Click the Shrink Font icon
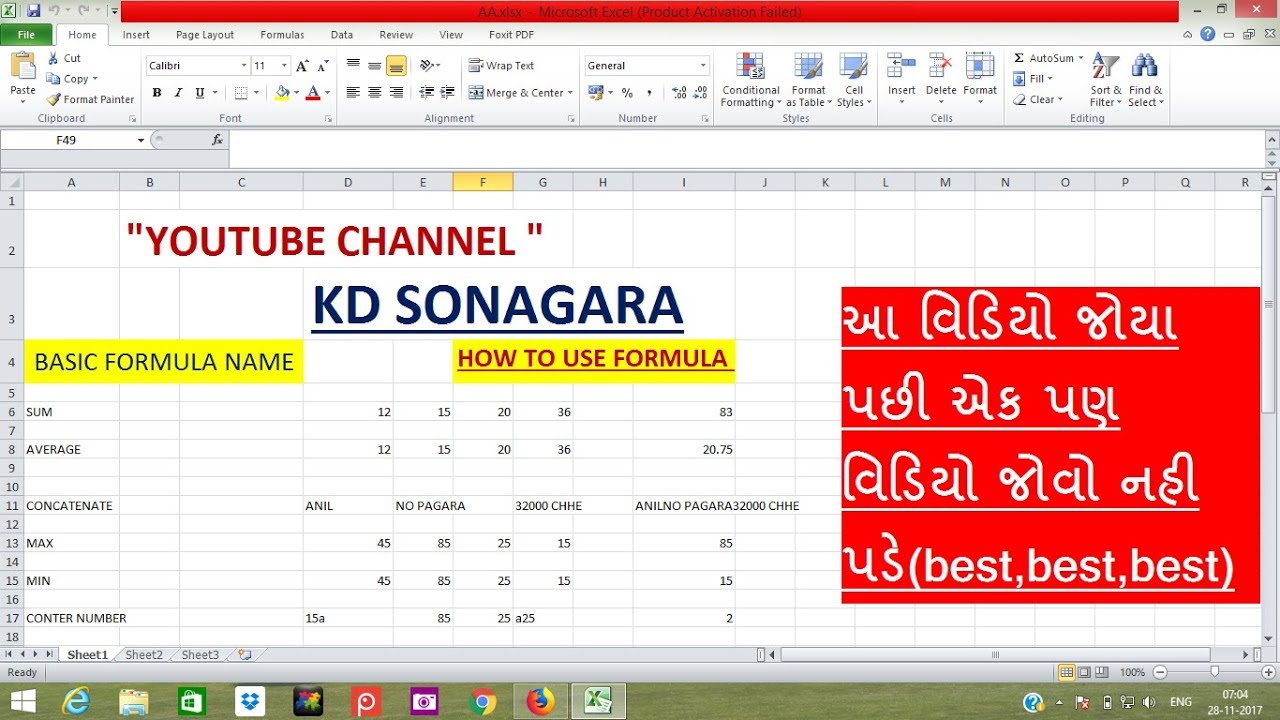Viewport: 1280px width, 720px height. click(323, 66)
